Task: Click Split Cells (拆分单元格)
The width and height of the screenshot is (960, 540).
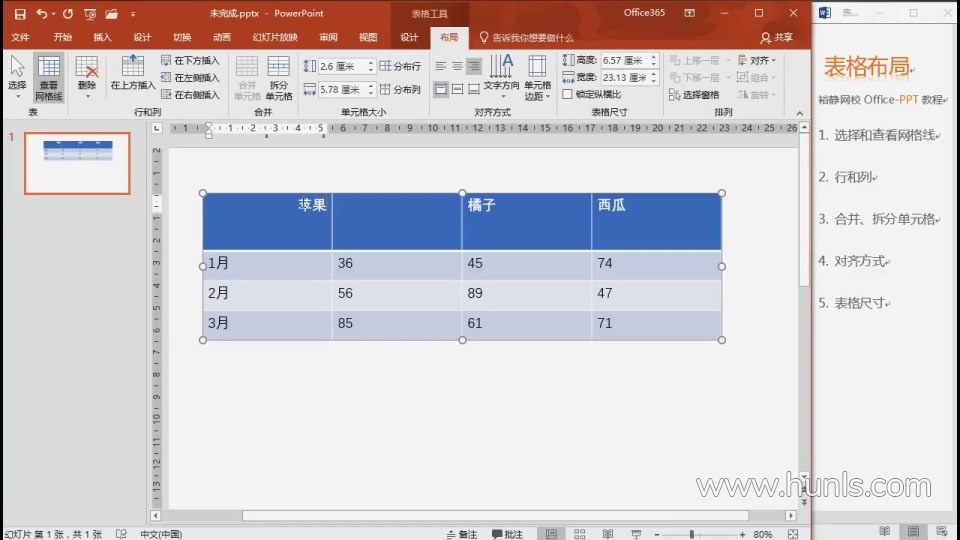Action: (x=279, y=78)
